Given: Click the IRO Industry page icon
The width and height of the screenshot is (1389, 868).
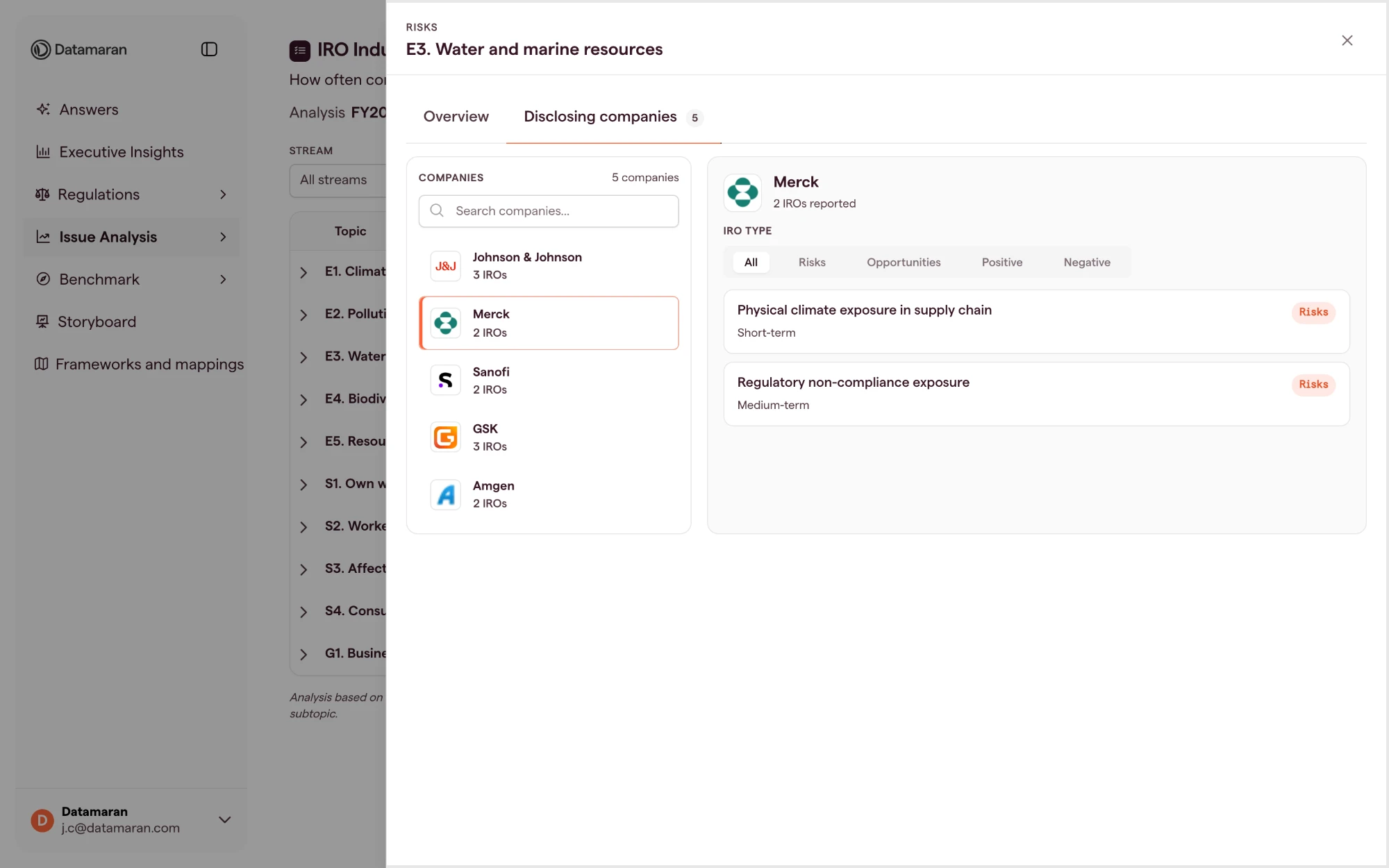Looking at the screenshot, I should (300, 50).
